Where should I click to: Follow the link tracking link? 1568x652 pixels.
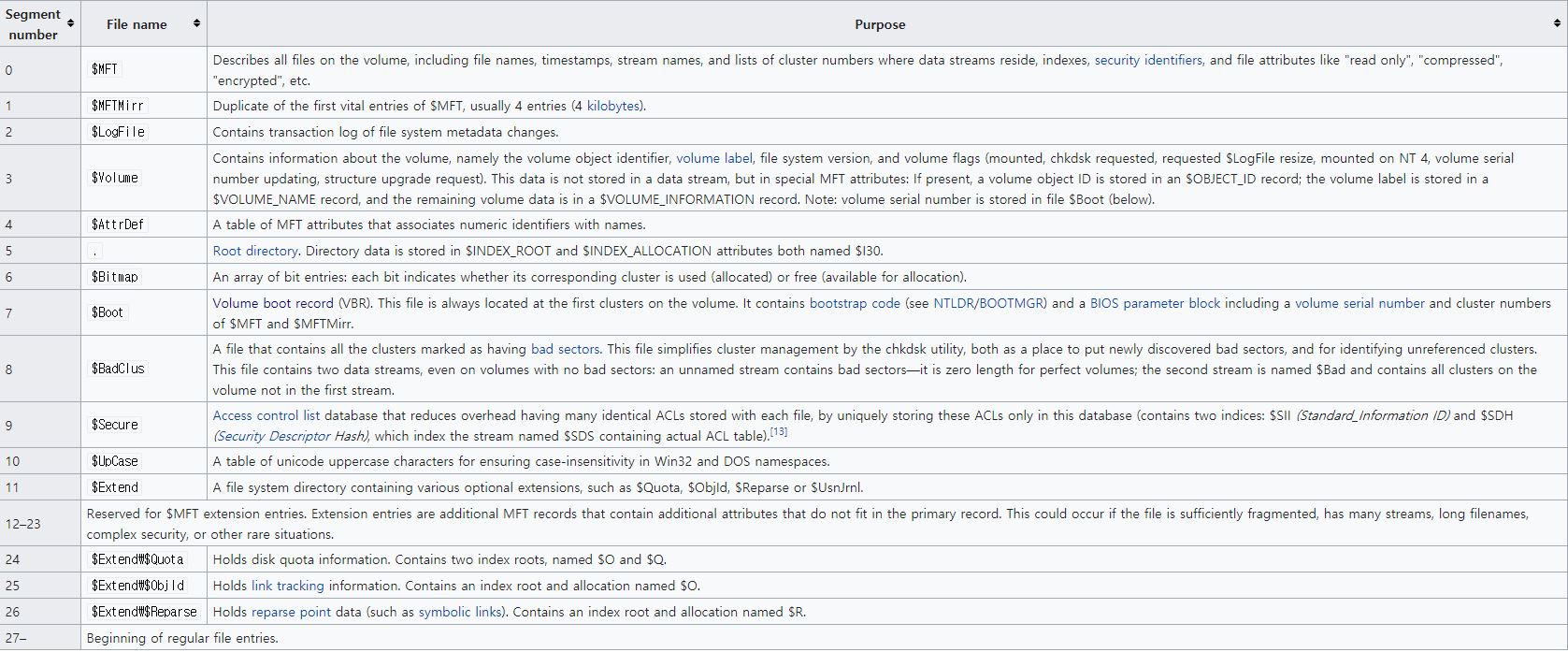288,586
